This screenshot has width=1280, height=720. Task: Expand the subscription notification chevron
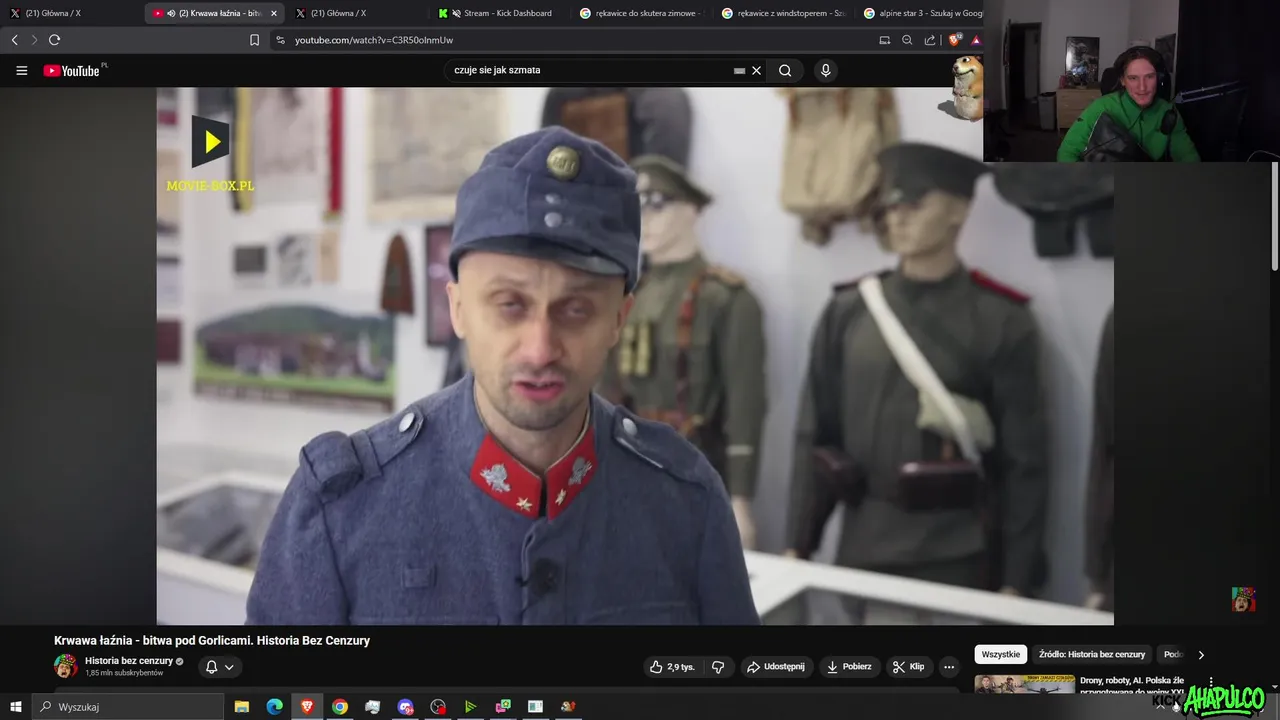[229, 667]
